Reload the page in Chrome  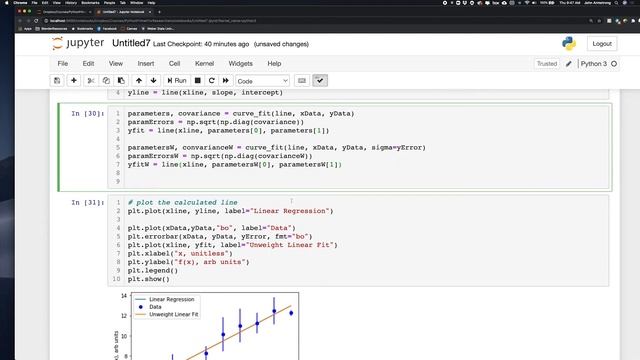pos(36,20)
